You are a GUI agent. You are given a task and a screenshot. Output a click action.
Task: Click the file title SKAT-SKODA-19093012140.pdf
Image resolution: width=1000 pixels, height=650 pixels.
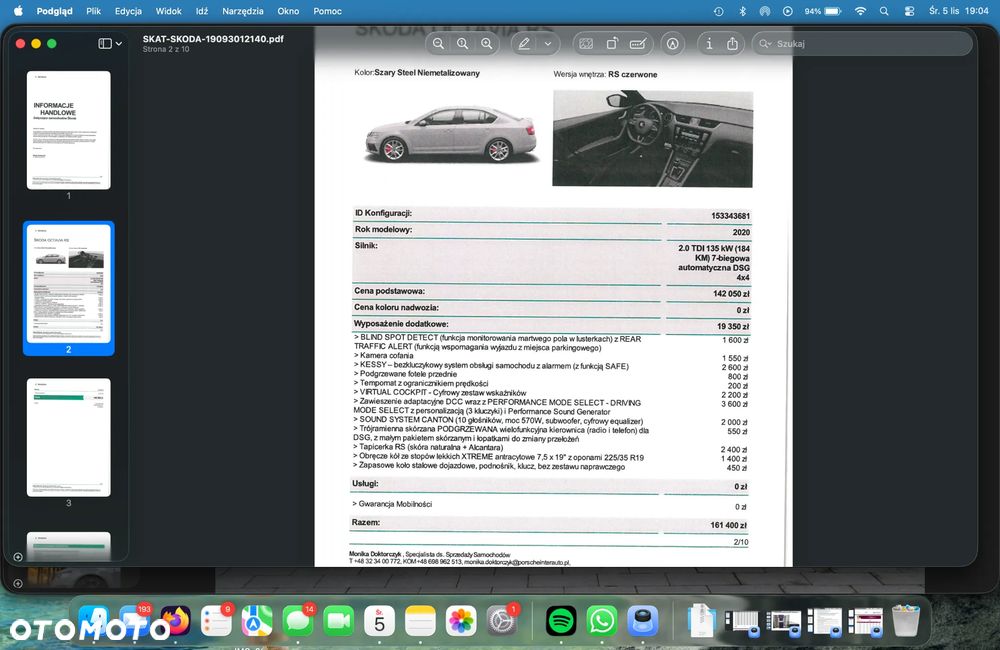[213, 38]
